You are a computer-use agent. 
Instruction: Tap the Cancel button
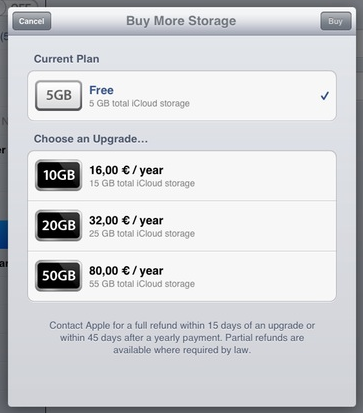point(32,21)
